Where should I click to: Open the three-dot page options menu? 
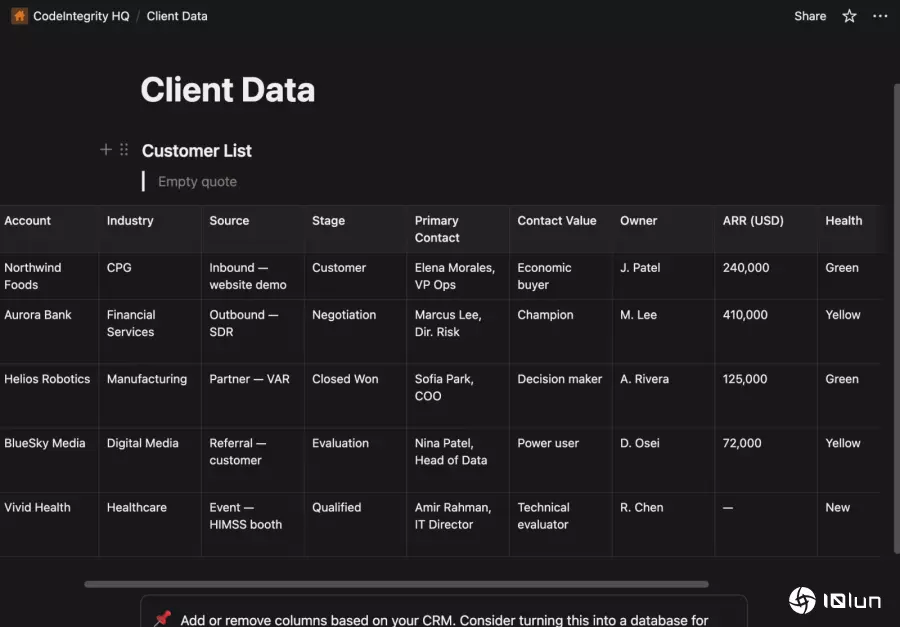tap(879, 16)
